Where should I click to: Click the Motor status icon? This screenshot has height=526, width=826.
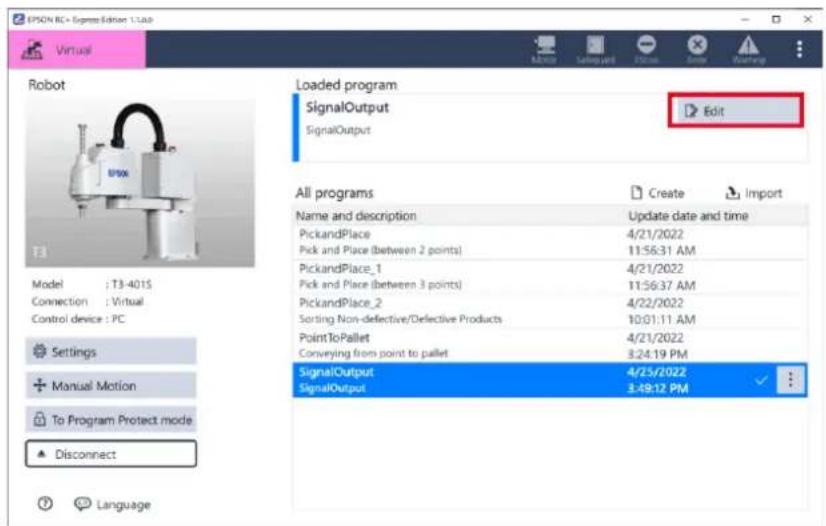(x=544, y=49)
